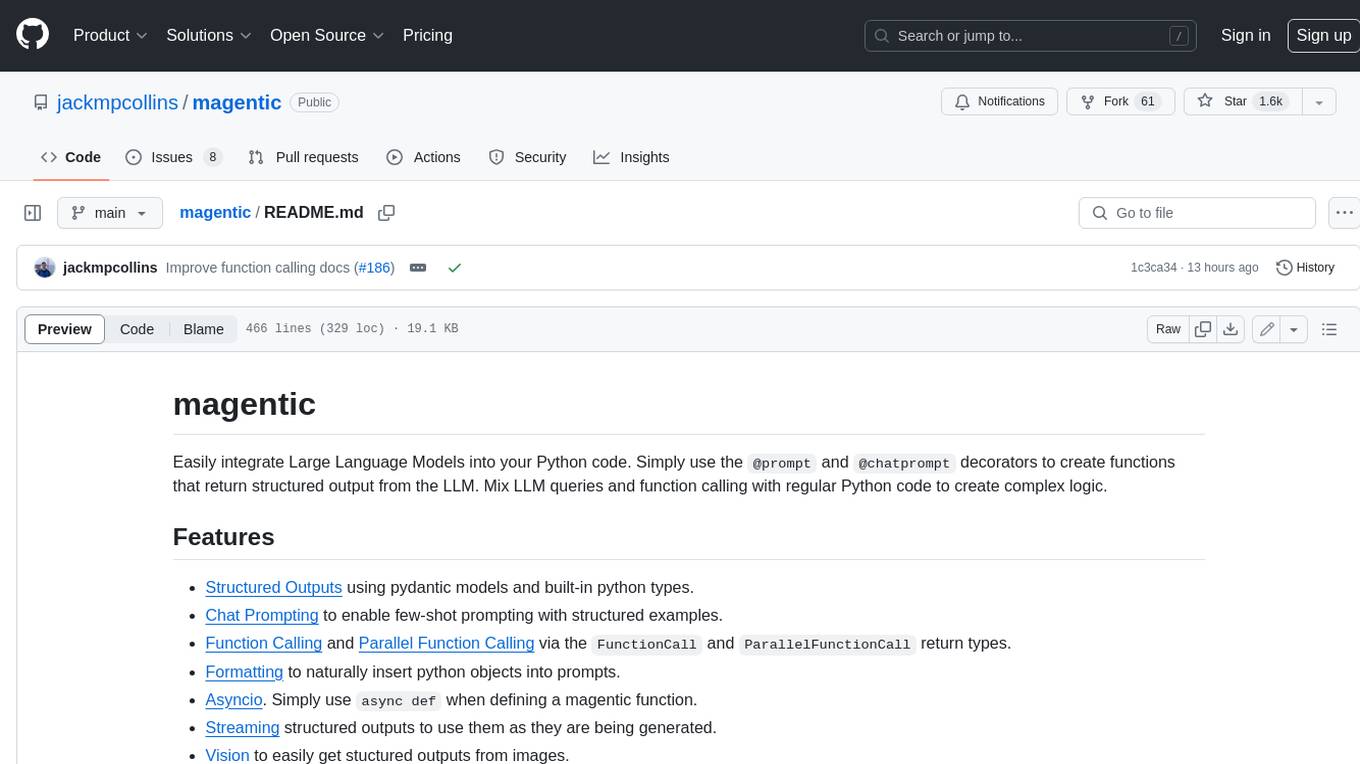This screenshot has width=1360, height=764.
Task: Open the Pull requests tab
Action: 303,157
